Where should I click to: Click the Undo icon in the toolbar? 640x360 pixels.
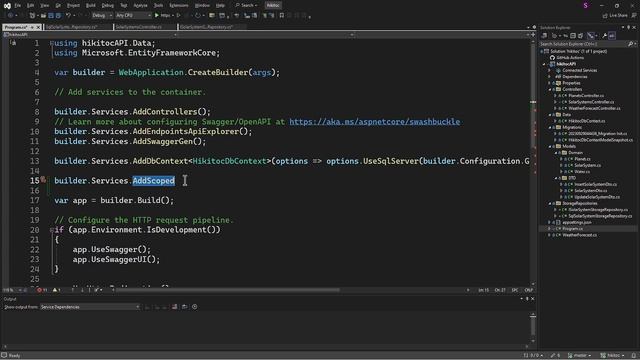[x=68, y=16]
